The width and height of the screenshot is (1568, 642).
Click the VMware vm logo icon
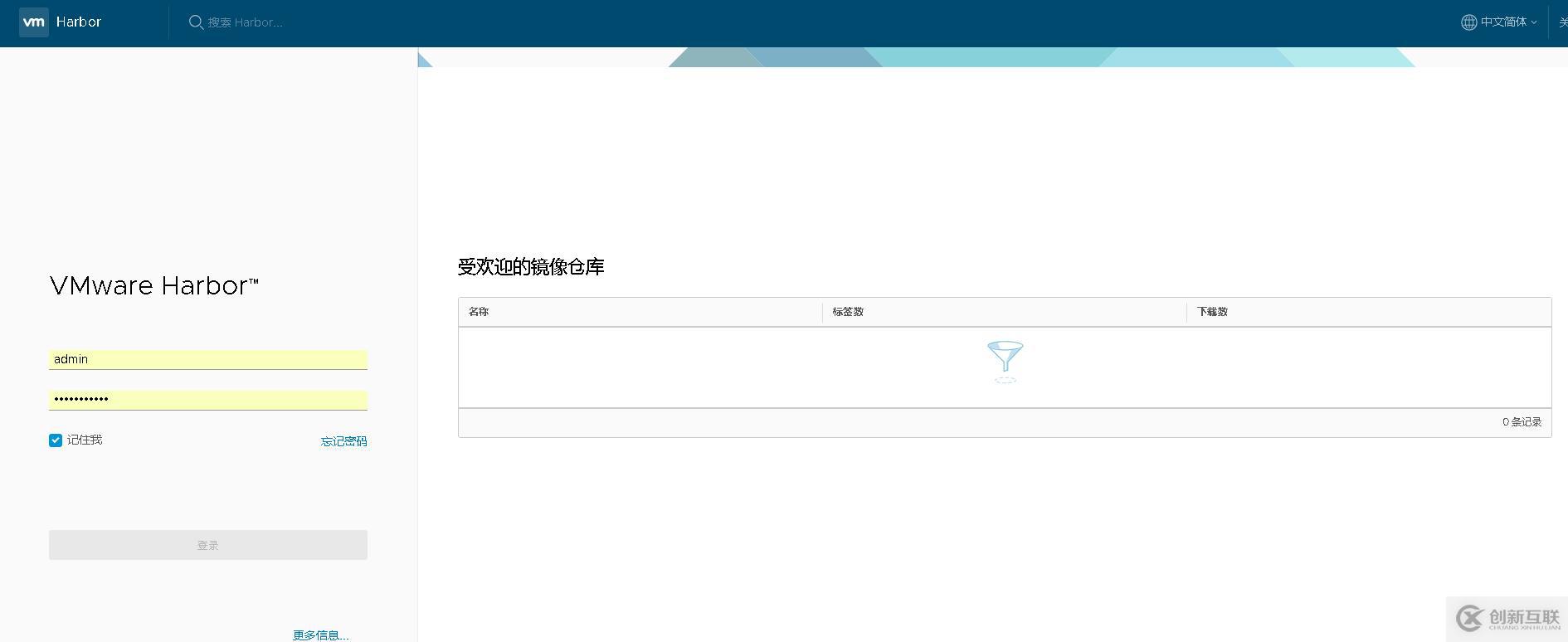34,22
